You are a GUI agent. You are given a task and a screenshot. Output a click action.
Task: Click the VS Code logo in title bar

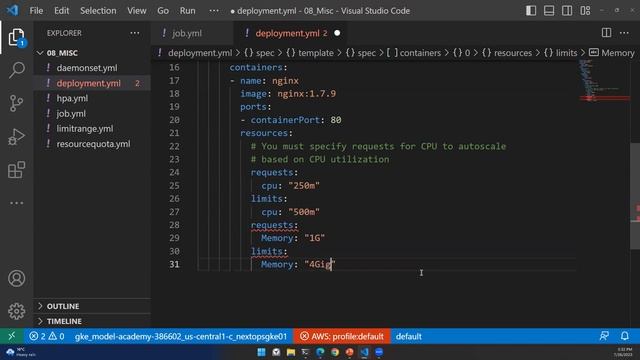[x=12, y=10]
